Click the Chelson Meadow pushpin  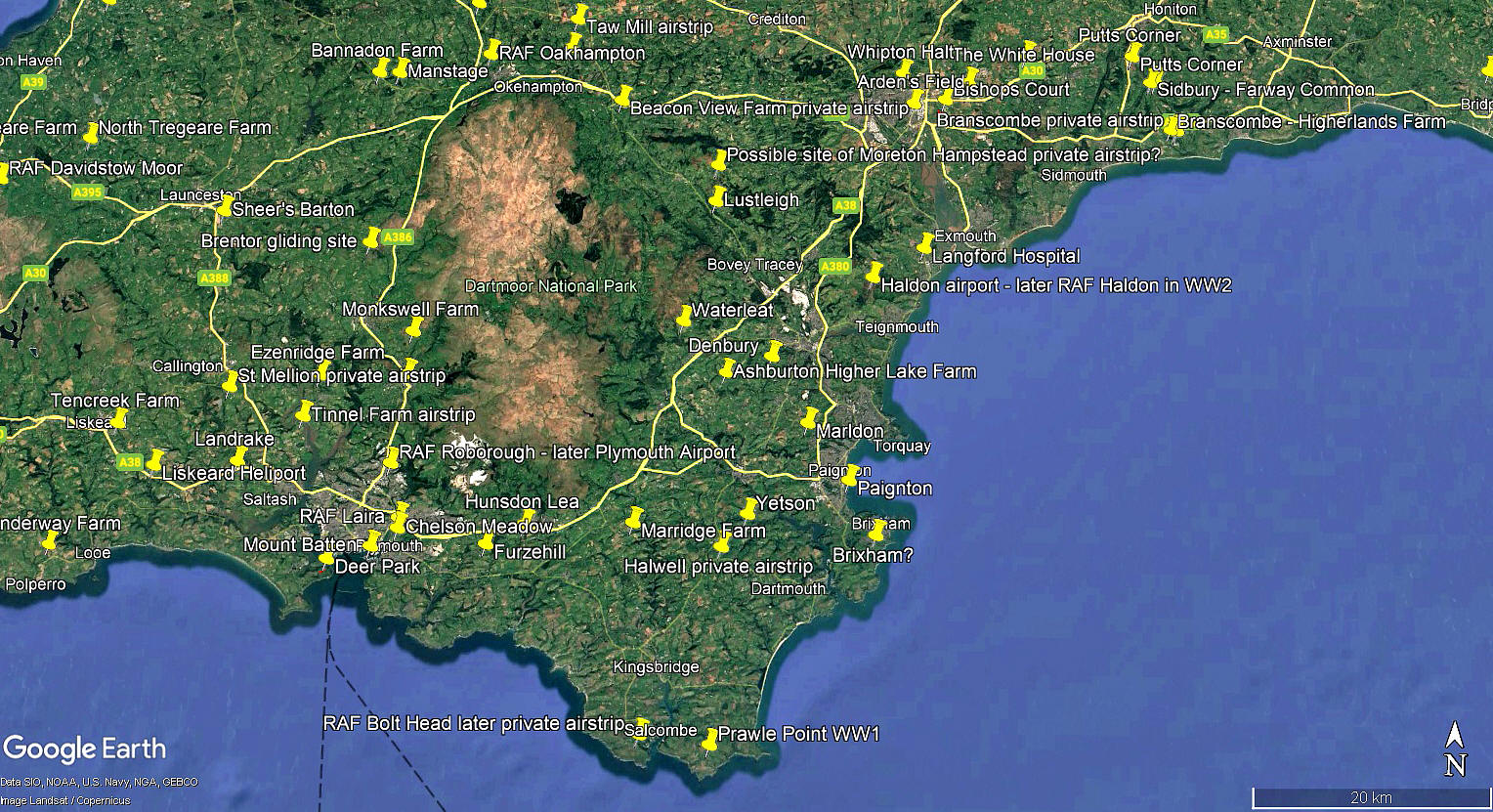point(399,523)
